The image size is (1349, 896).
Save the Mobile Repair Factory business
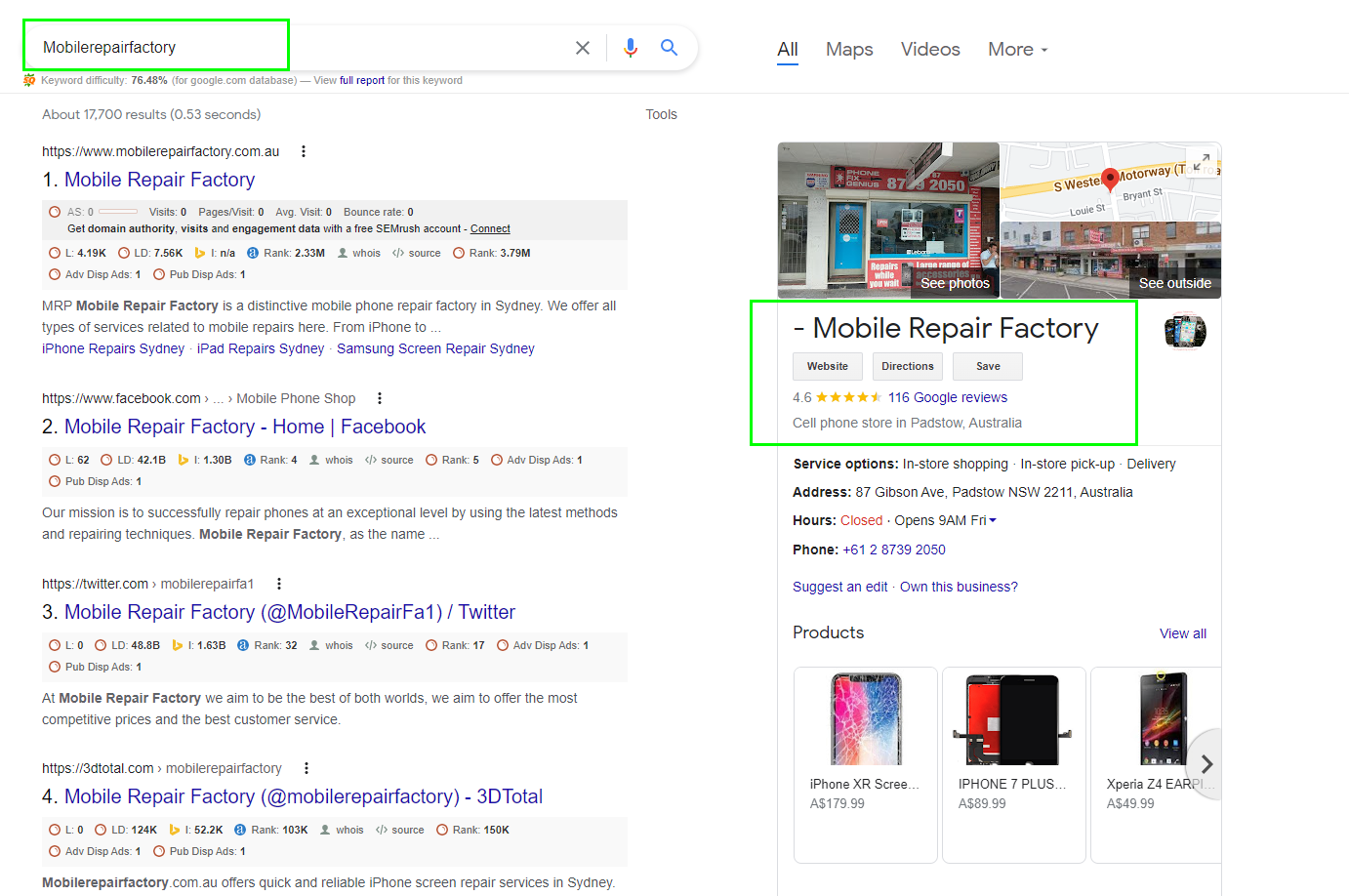(988, 366)
